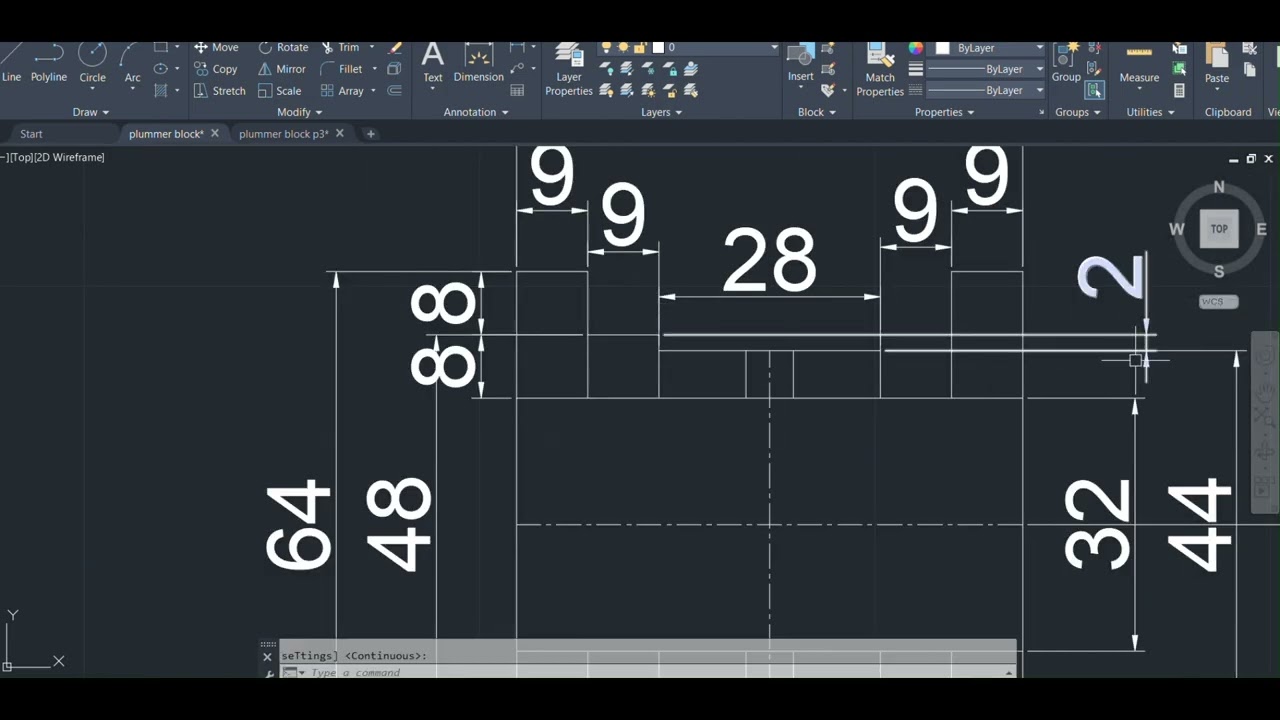Expand the Groups panel
This screenshot has height=720, width=1280.
tap(1078, 112)
